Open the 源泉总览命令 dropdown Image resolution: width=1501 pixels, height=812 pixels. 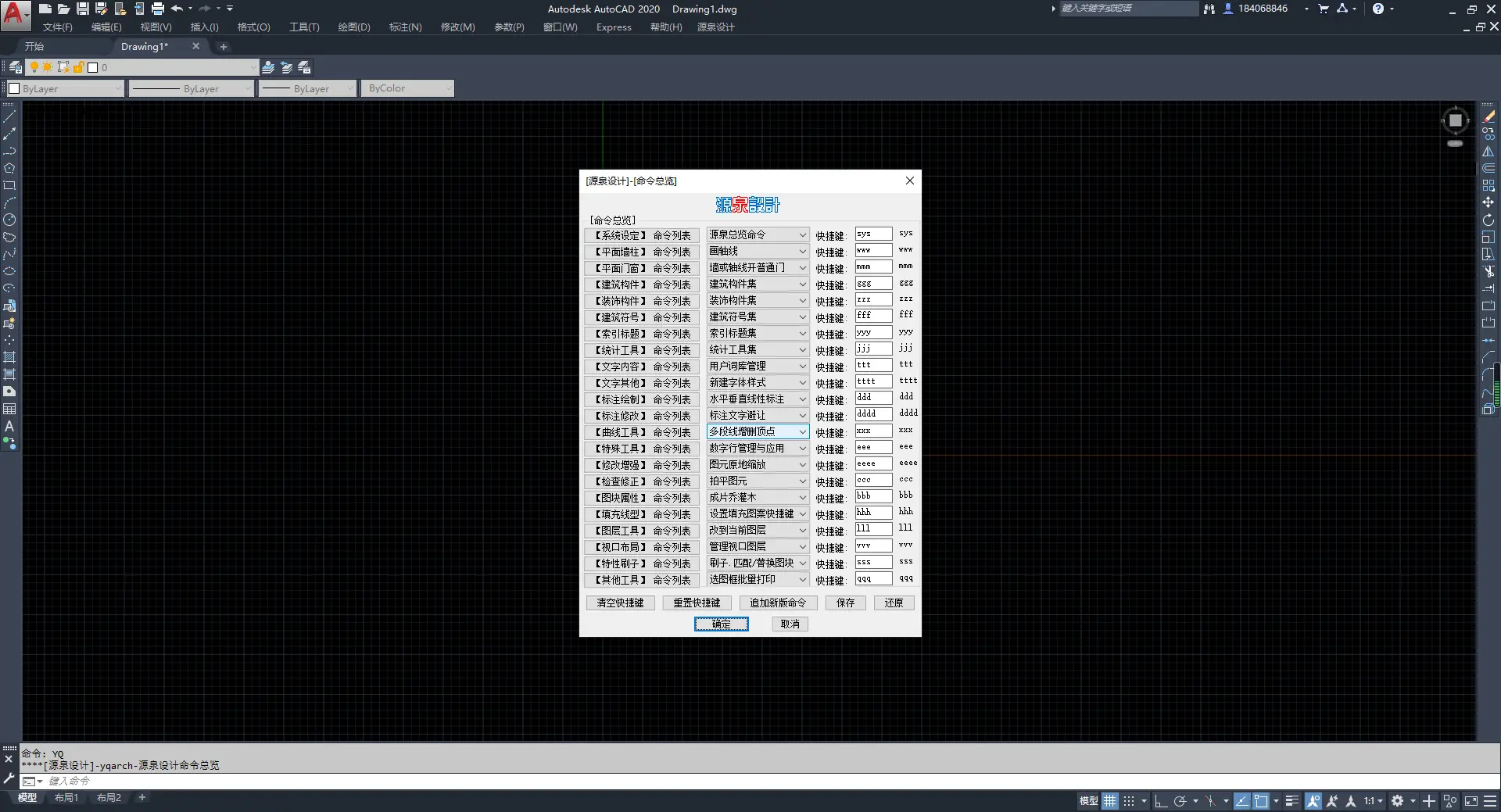(757, 234)
